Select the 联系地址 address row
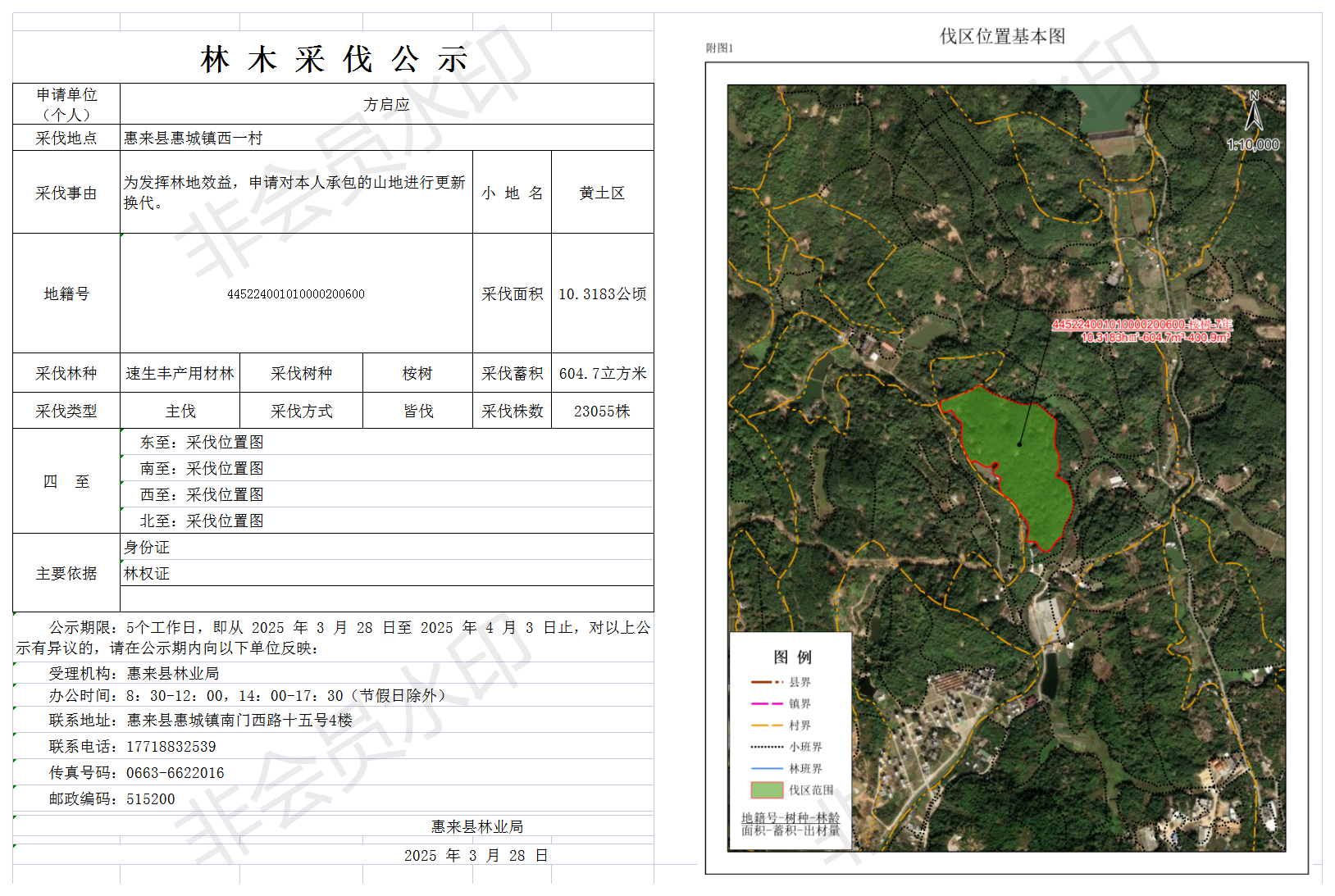 (x=333, y=720)
